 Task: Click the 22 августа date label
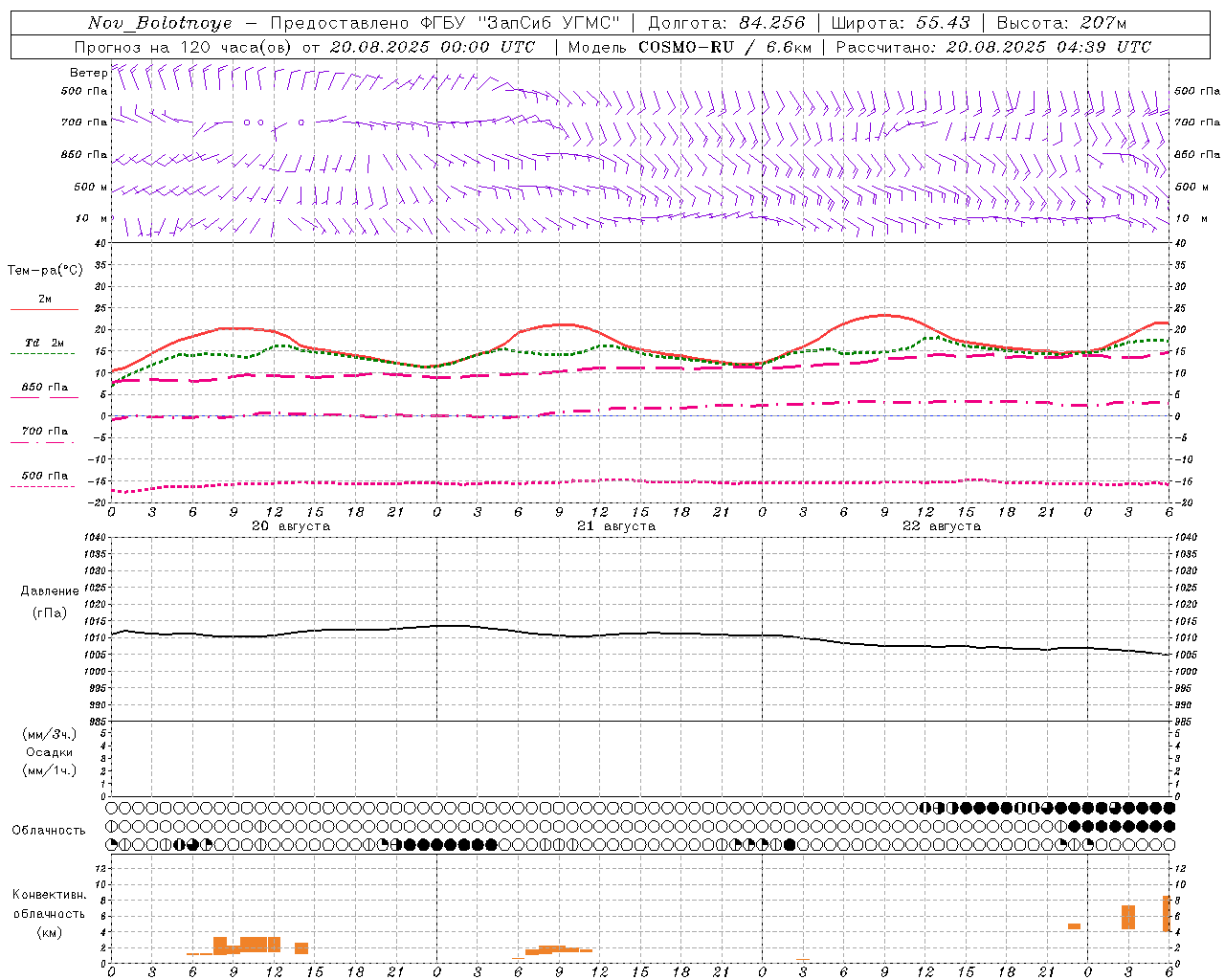(942, 526)
